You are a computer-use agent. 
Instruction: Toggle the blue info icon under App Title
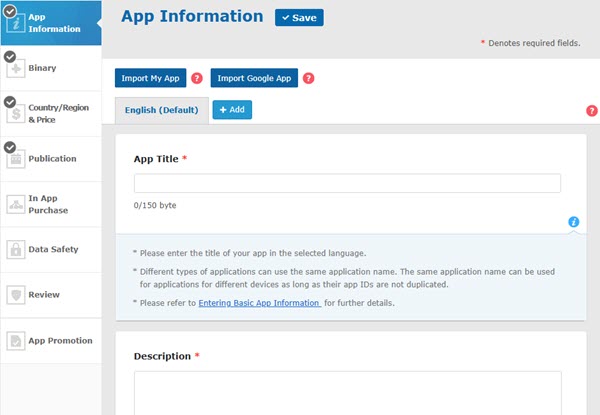point(574,221)
